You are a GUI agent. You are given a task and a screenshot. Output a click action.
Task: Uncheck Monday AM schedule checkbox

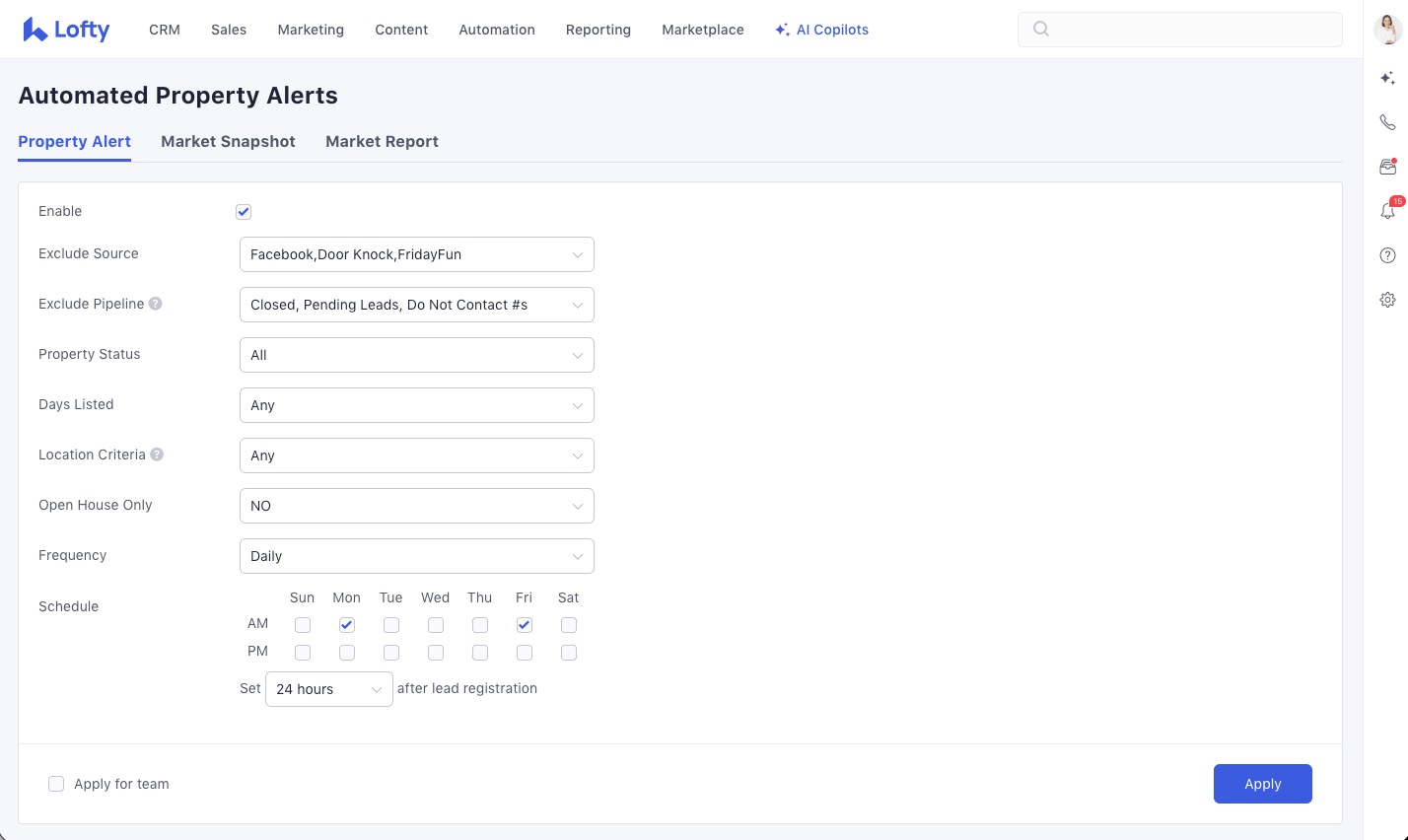[347, 625]
